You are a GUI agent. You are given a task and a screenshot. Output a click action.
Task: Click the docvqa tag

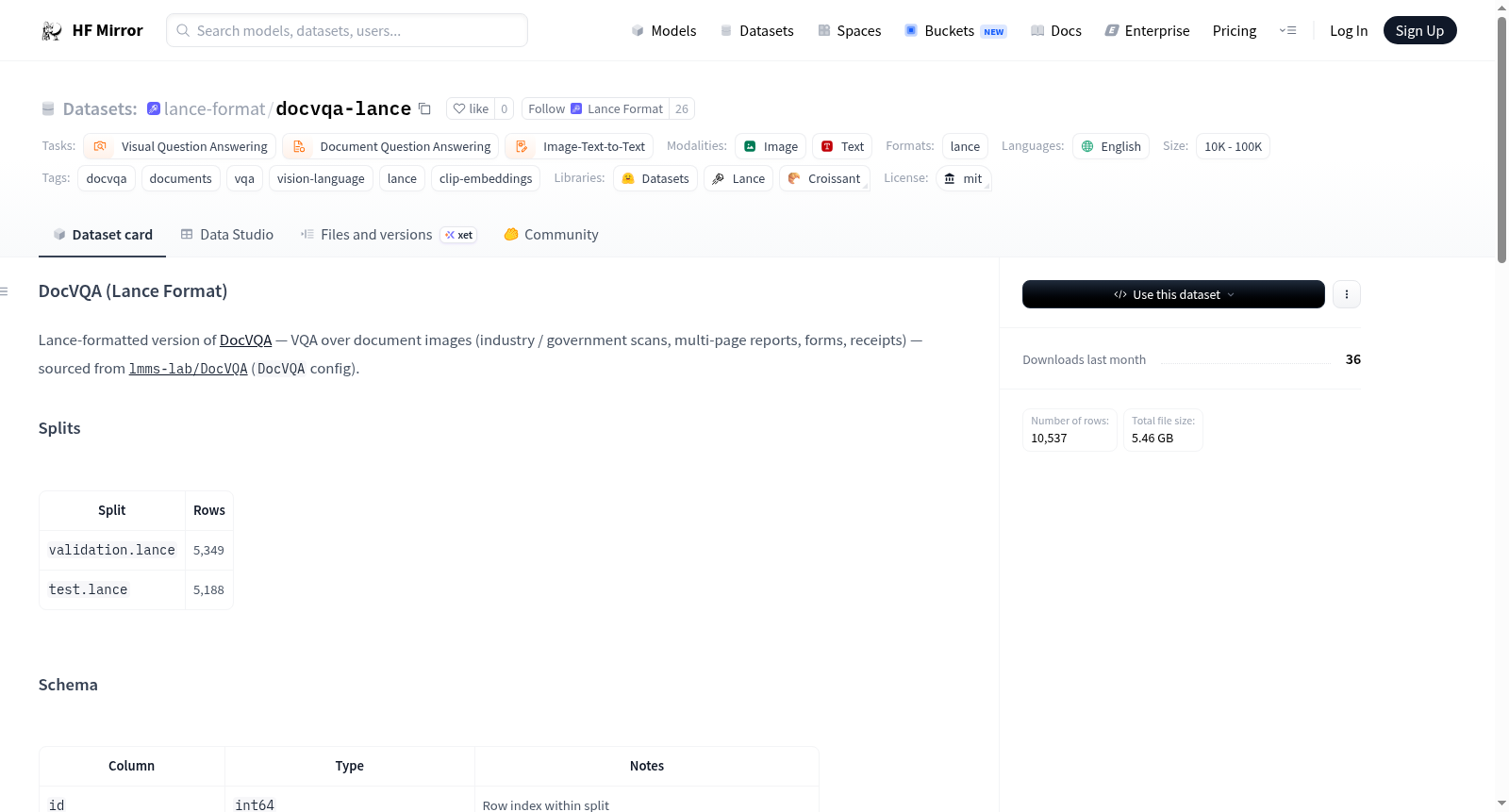[x=107, y=178]
